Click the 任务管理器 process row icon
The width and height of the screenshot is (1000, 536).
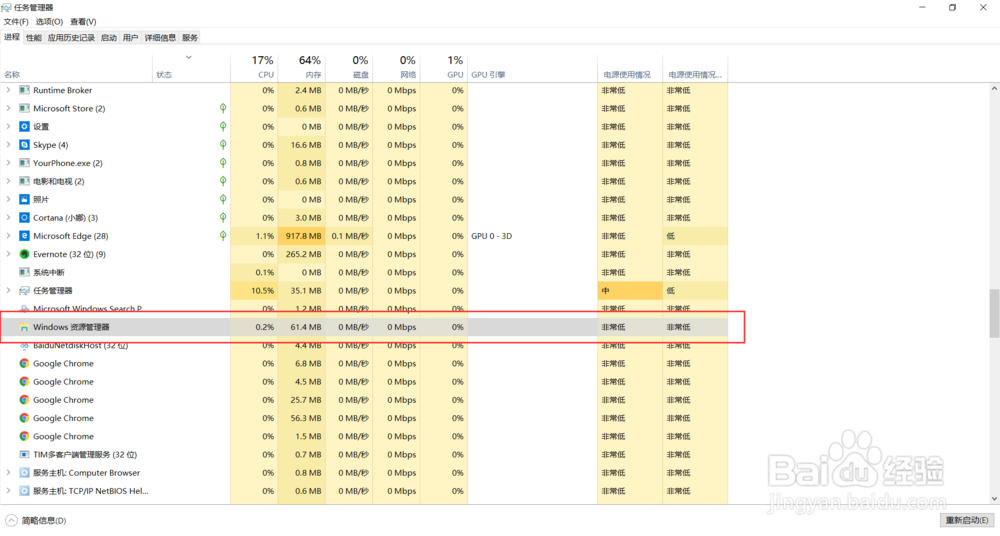[24, 290]
